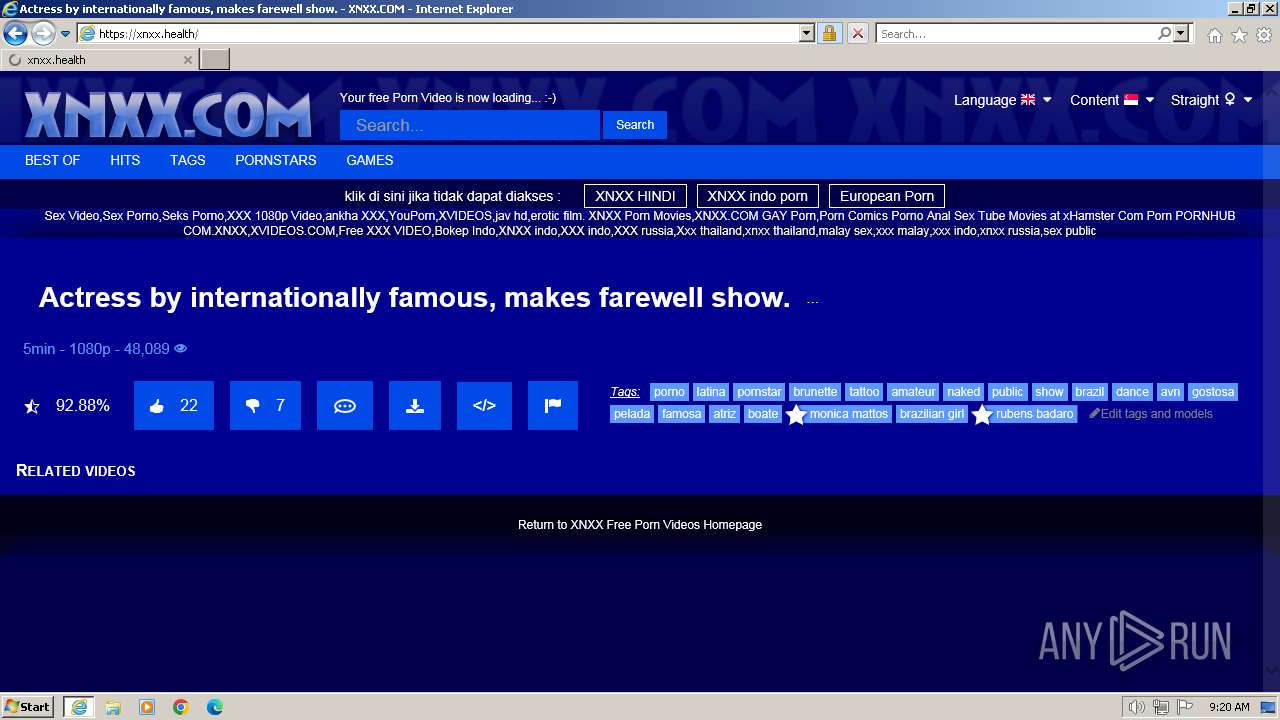Click the thumbs down button showing 7

point(265,406)
